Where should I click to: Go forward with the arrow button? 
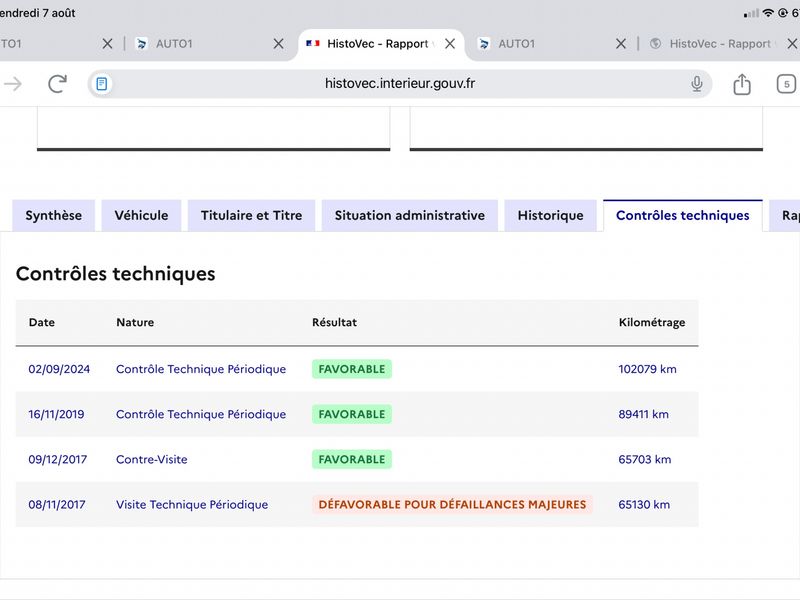point(13,84)
